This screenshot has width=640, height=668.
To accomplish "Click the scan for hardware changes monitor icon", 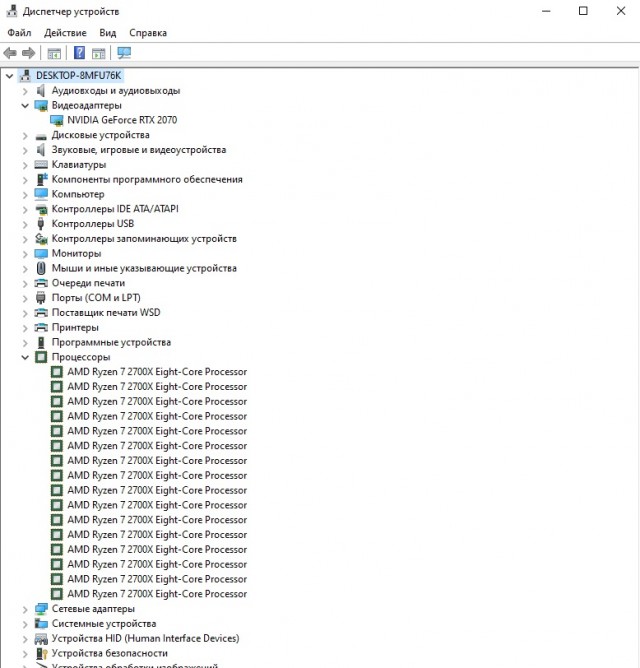I will click(x=124, y=53).
